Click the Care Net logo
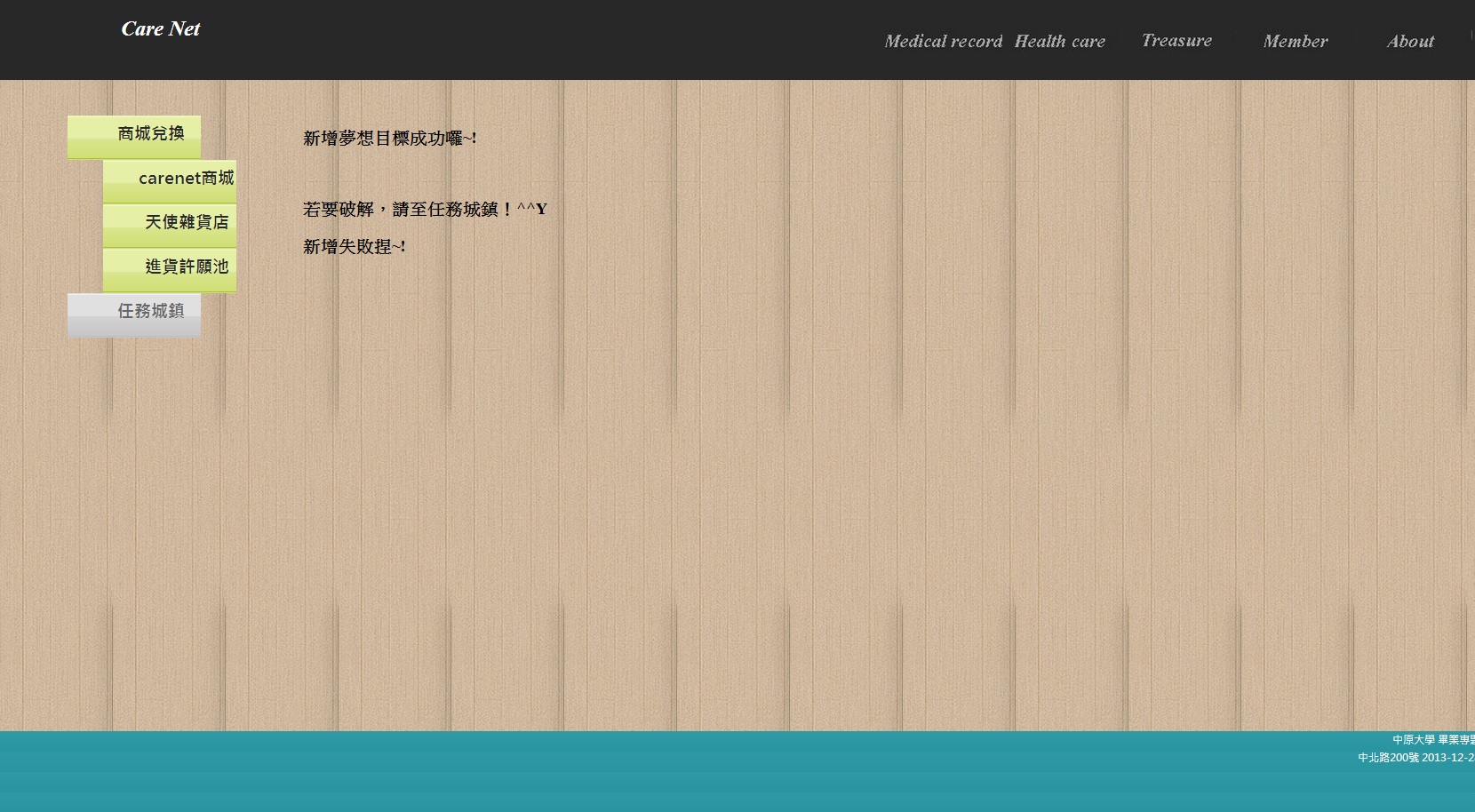Viewport: 1475px width, 812px height. pos(161,29)
